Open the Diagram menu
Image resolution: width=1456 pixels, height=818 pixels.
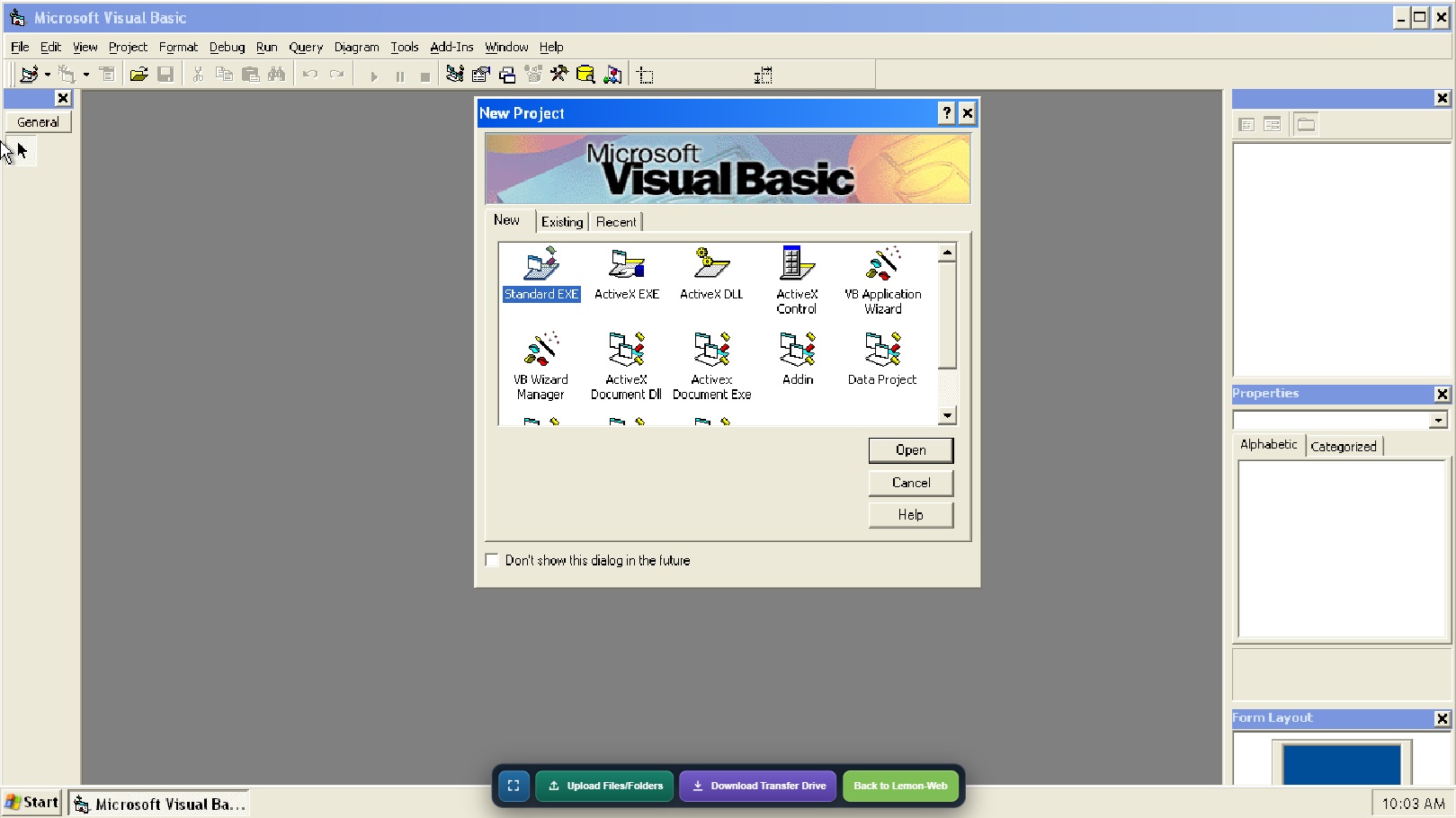tap(357, 47)
